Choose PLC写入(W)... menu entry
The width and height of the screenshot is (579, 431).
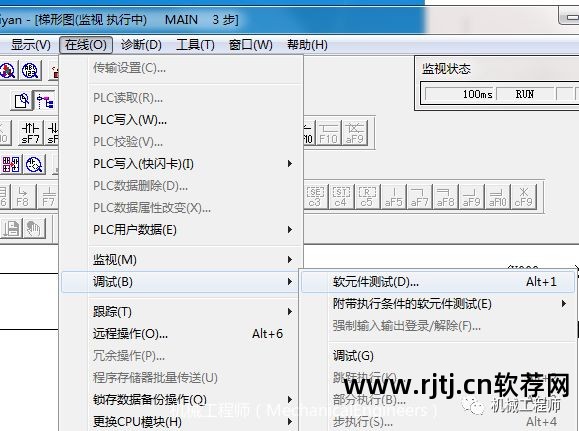click(x=181, y=120)
